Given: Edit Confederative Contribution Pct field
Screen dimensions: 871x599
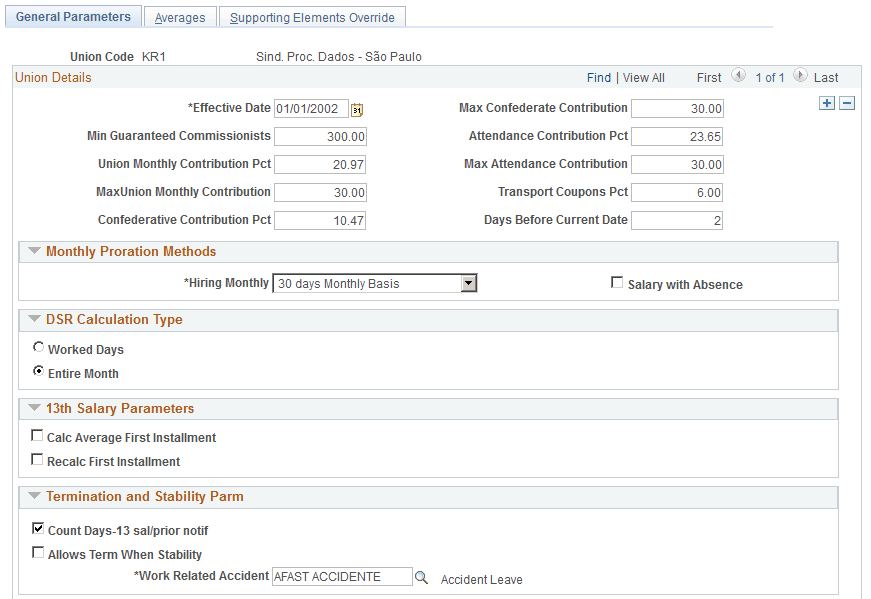Looking at the screenshot, I should click(320, 221).
